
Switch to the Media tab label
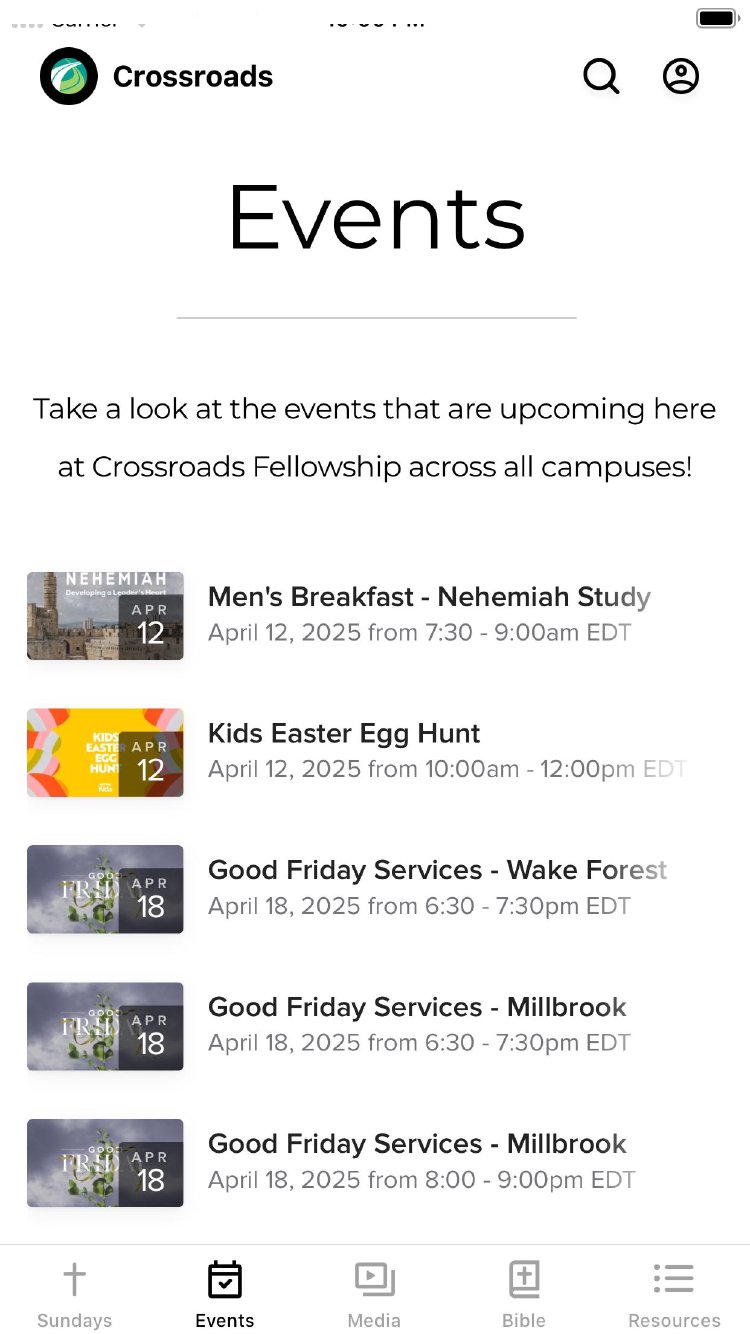374,1321
